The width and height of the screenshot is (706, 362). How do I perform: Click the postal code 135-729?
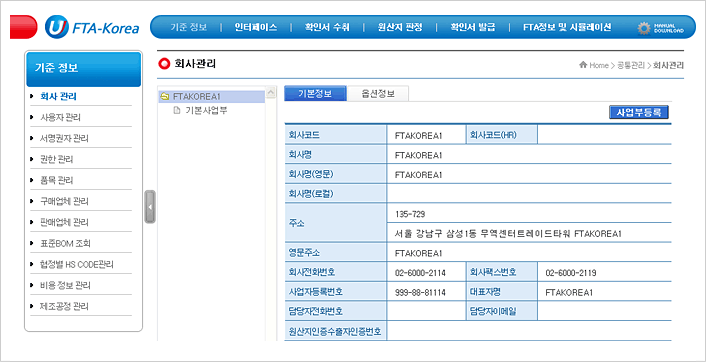click(410, 213)
